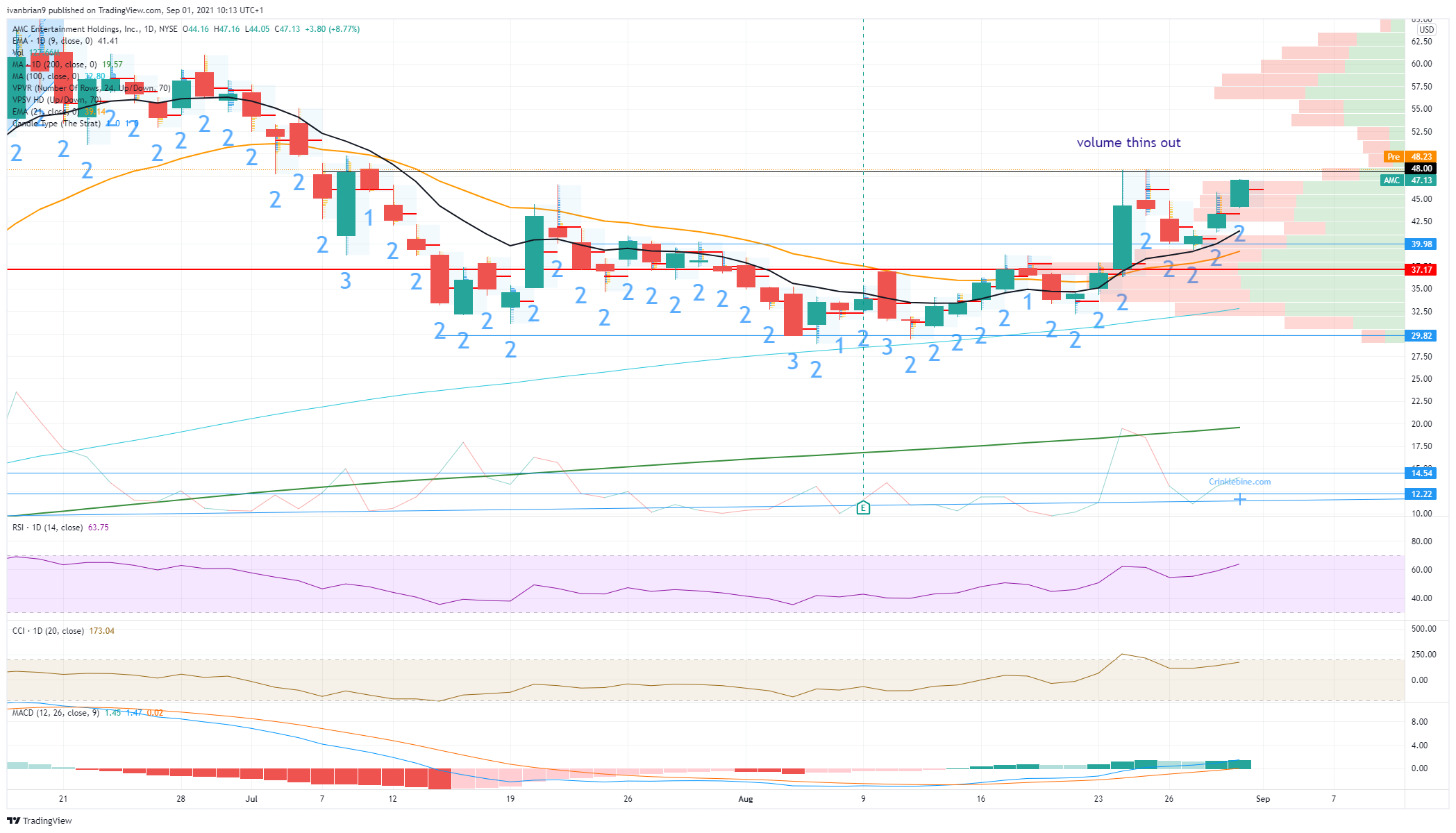
Task: Click the blue 14.54 price level label
Action: pos(1421,473)
